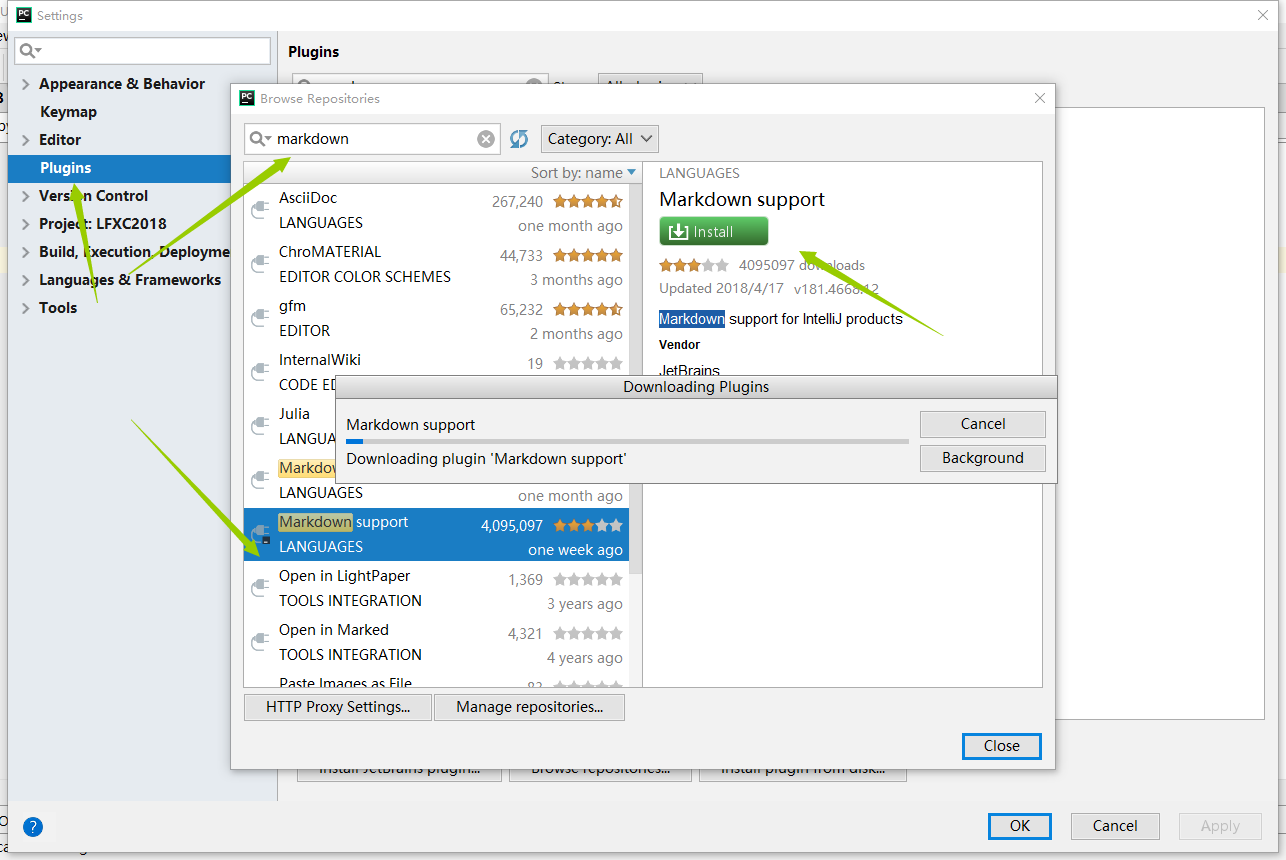Click the 4,321 download count
The image size is (1286, 860).
point(525,634)
